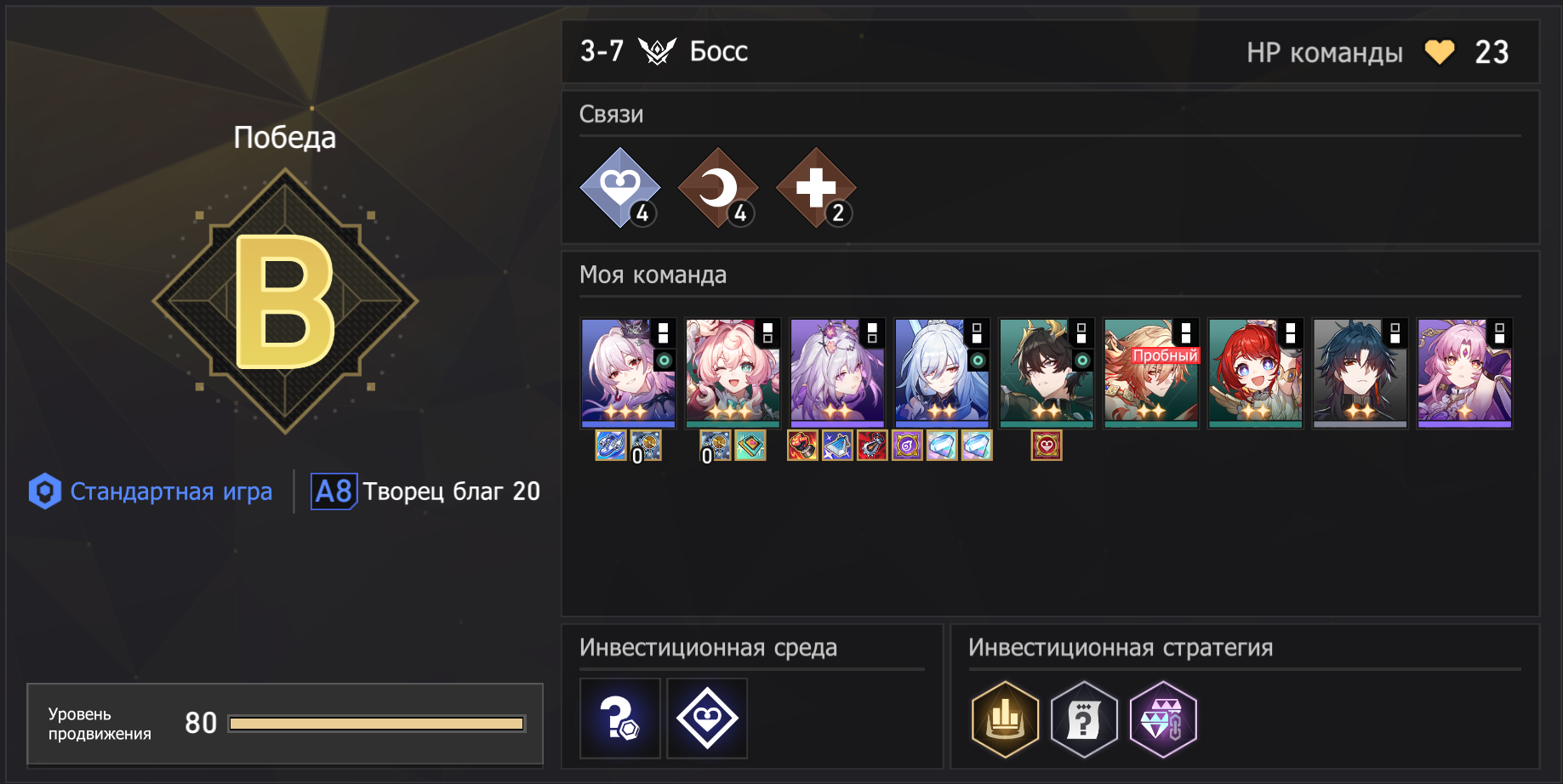This screenshot has height=784, width=1563.
Task: Select the pink-haired winking character portrait
Action: (x=733, y=372)
